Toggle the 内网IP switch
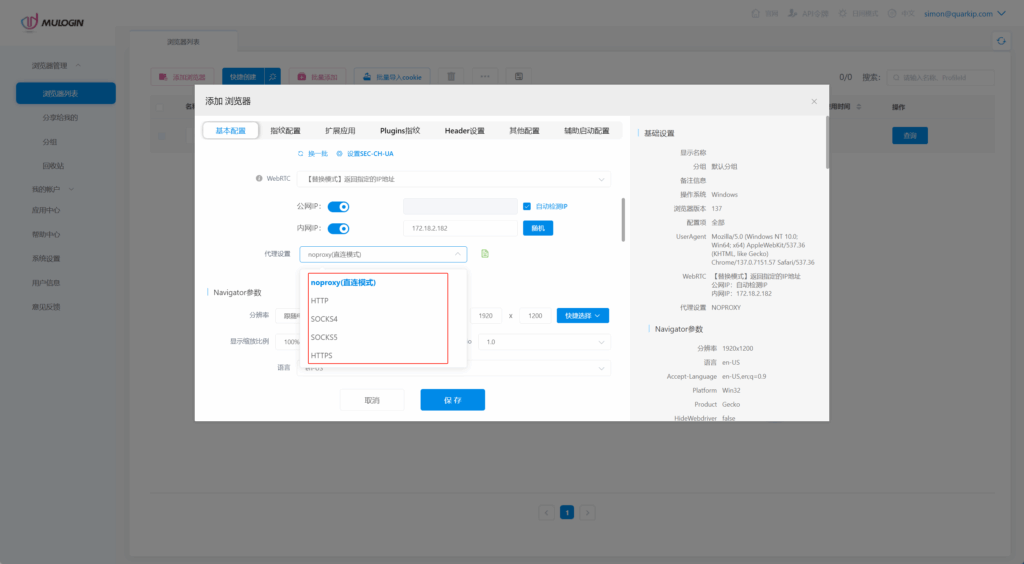Viewport: 1024px width, 564px height. [x=338, y=228]
